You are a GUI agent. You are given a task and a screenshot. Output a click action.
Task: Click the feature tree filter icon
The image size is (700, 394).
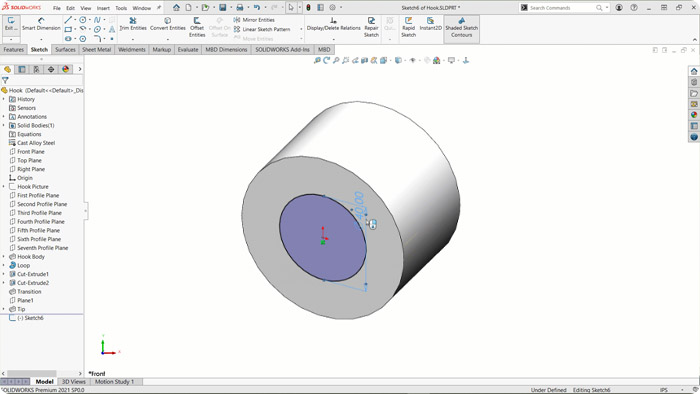[x=5, y=81]
